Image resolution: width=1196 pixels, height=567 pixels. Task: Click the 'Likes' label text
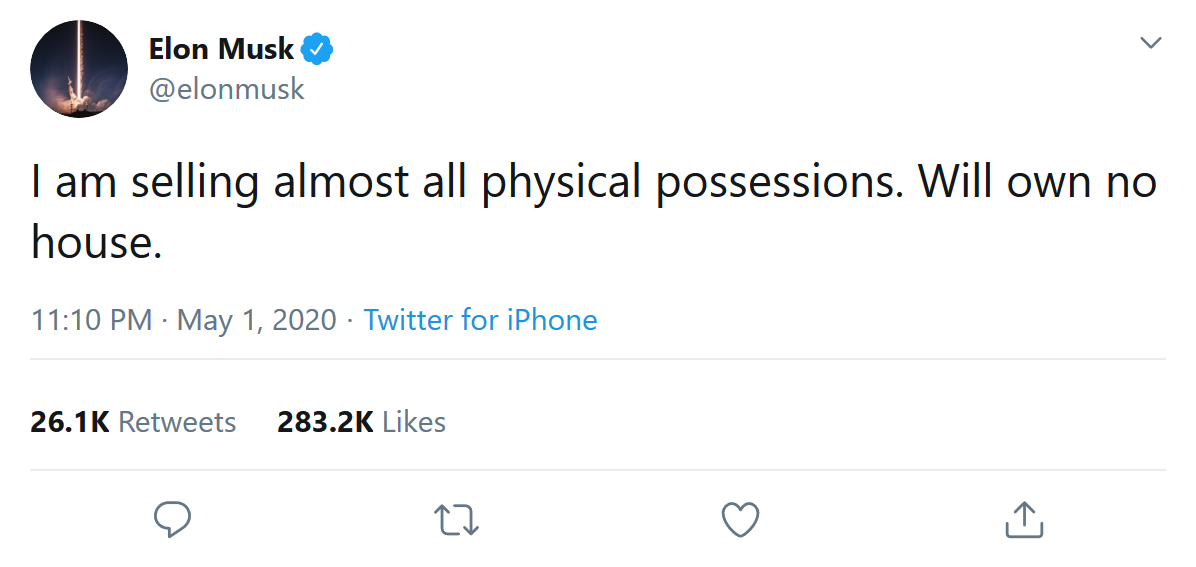[414, 422]
